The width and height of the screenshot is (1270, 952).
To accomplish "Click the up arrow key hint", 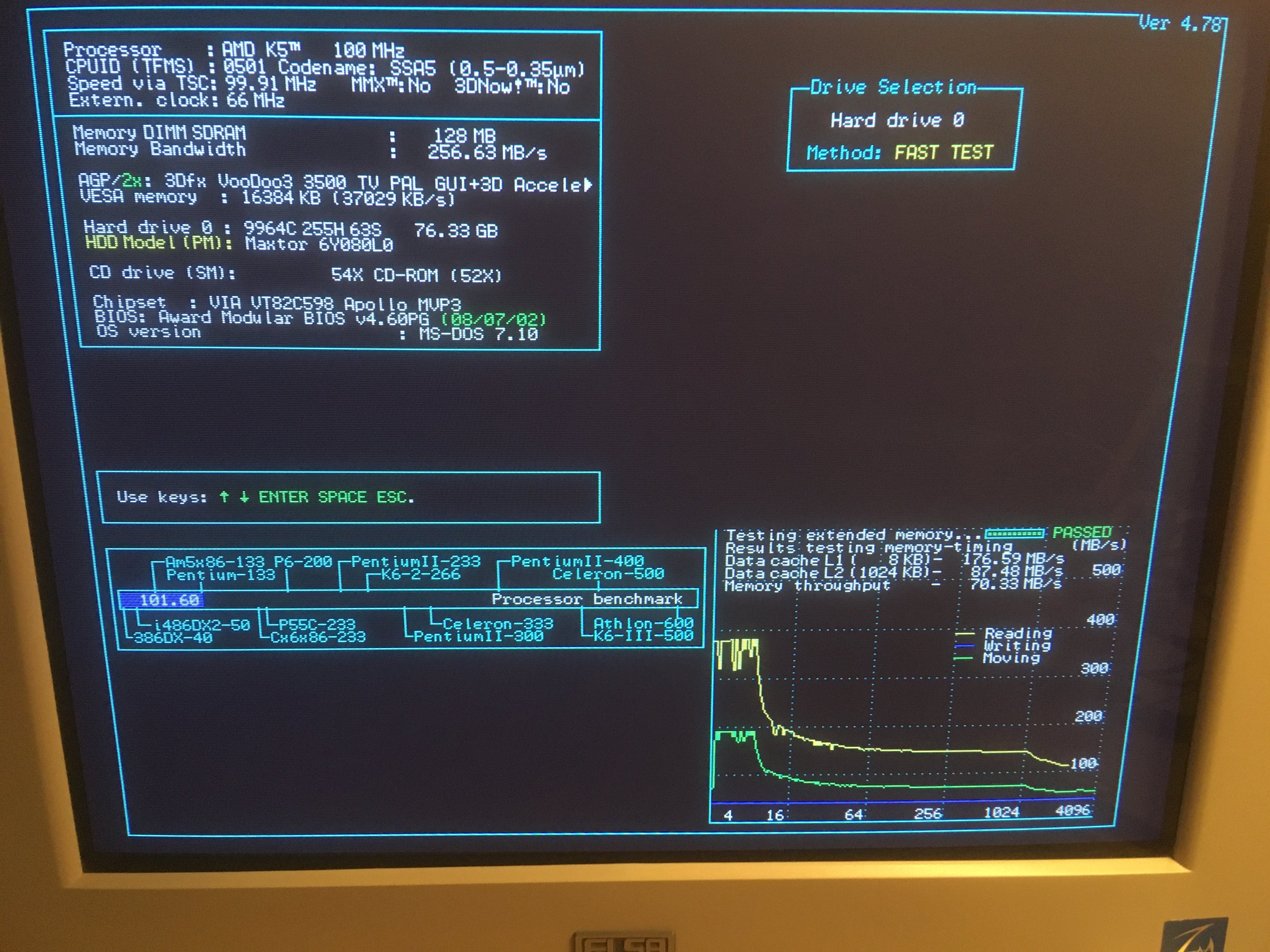I will pyautogui.click(x=224, y=497).
